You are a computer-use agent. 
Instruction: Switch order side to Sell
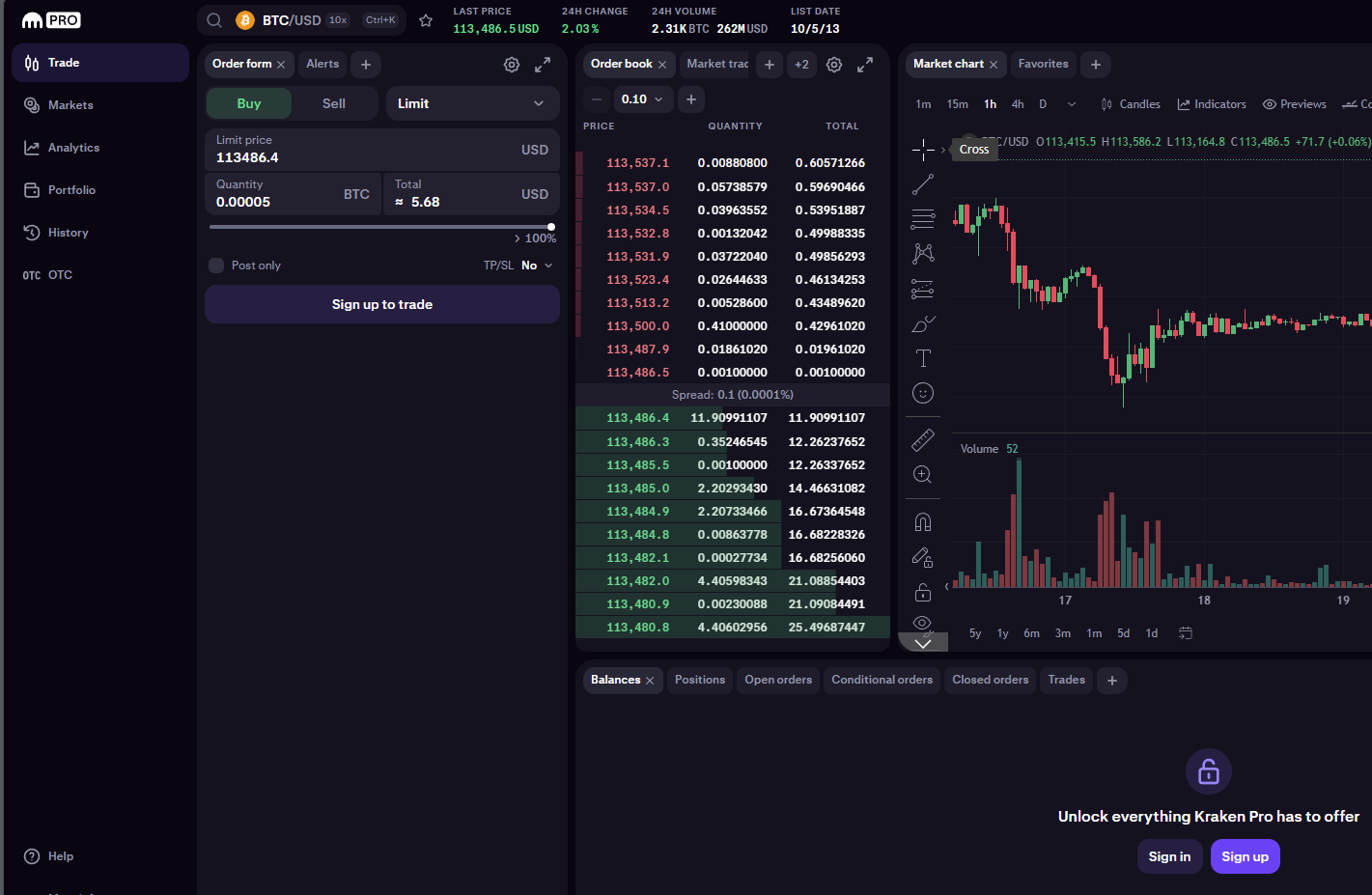pyautogui.click(x=334, y=103)
